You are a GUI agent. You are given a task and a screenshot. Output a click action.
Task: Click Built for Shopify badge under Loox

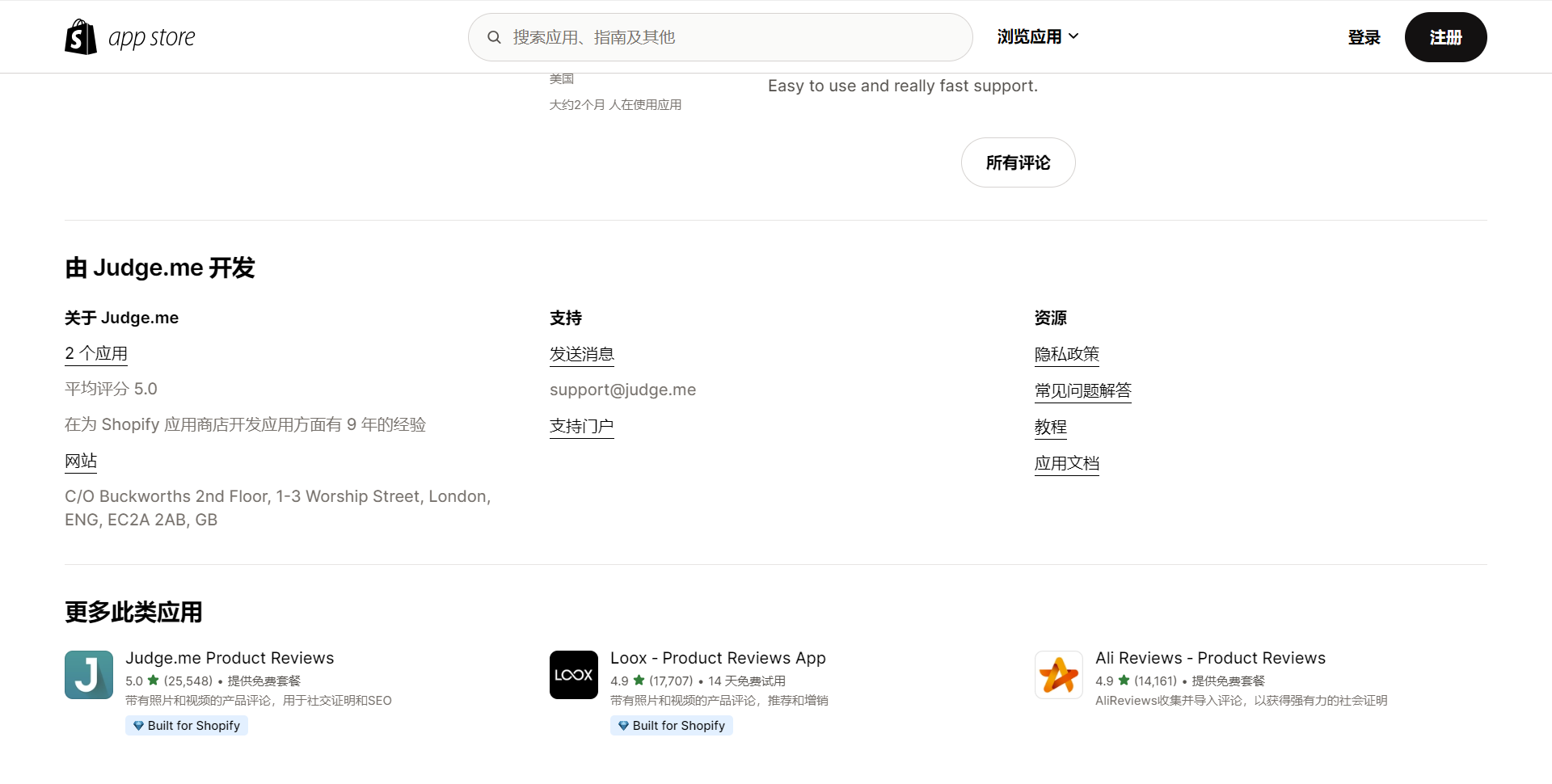(x=672, y=726)
